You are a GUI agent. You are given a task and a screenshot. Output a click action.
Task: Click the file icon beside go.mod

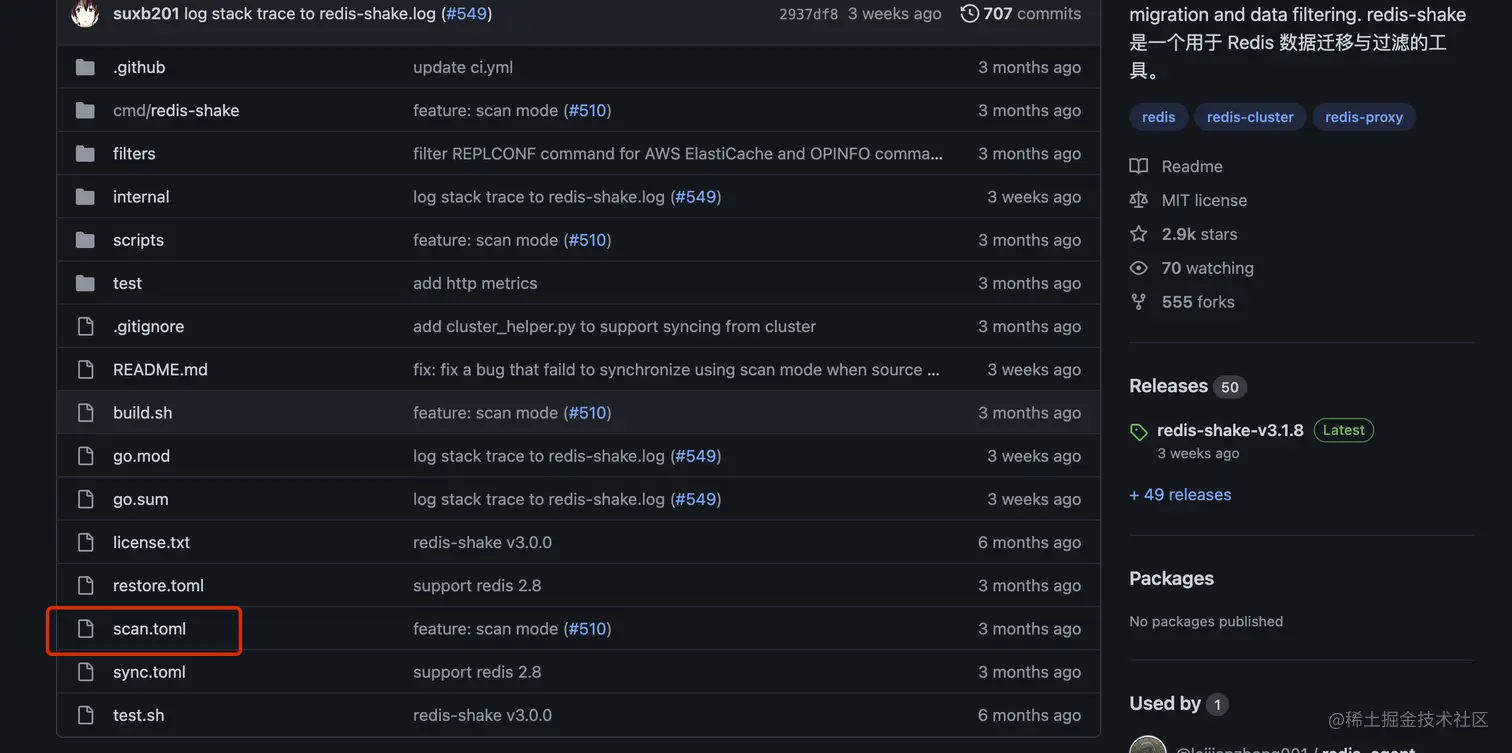pos(85,456)
